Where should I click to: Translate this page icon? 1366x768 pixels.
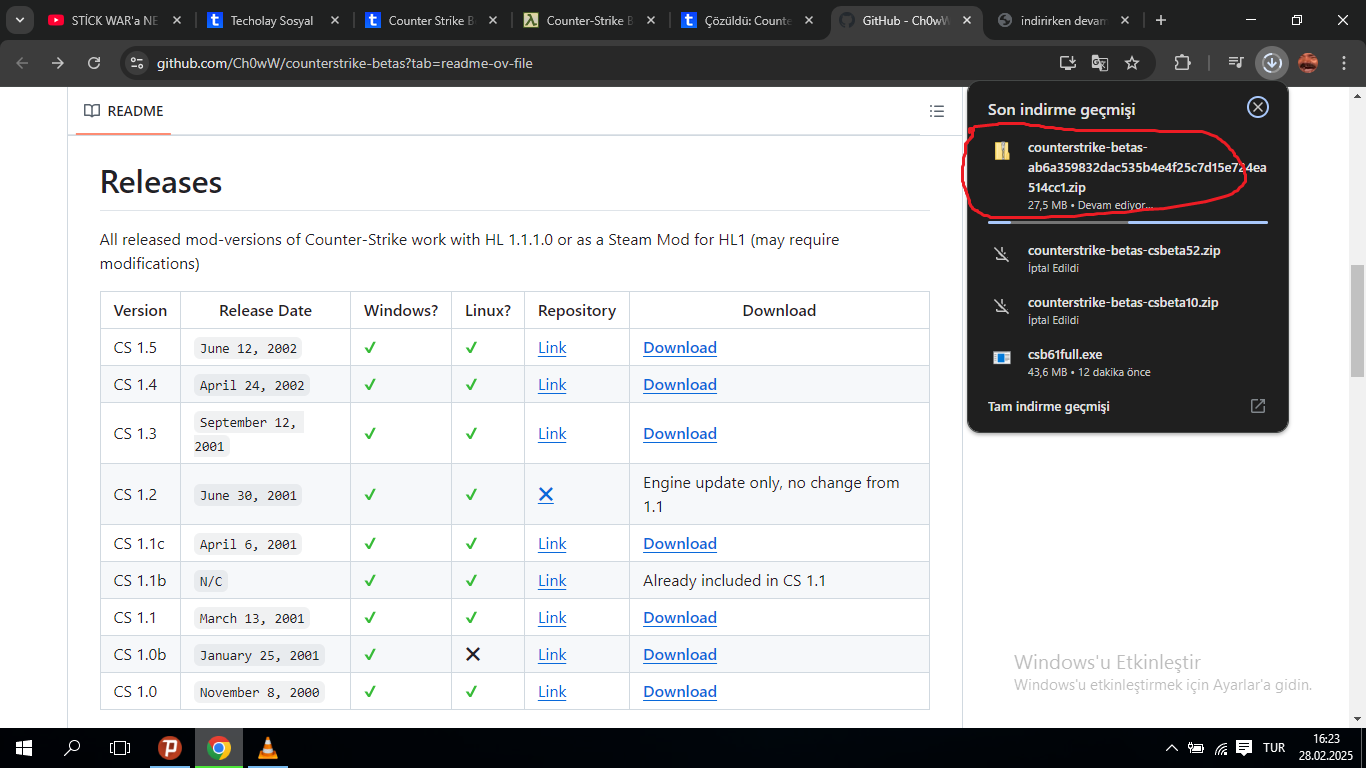(x=1100, y=63)
